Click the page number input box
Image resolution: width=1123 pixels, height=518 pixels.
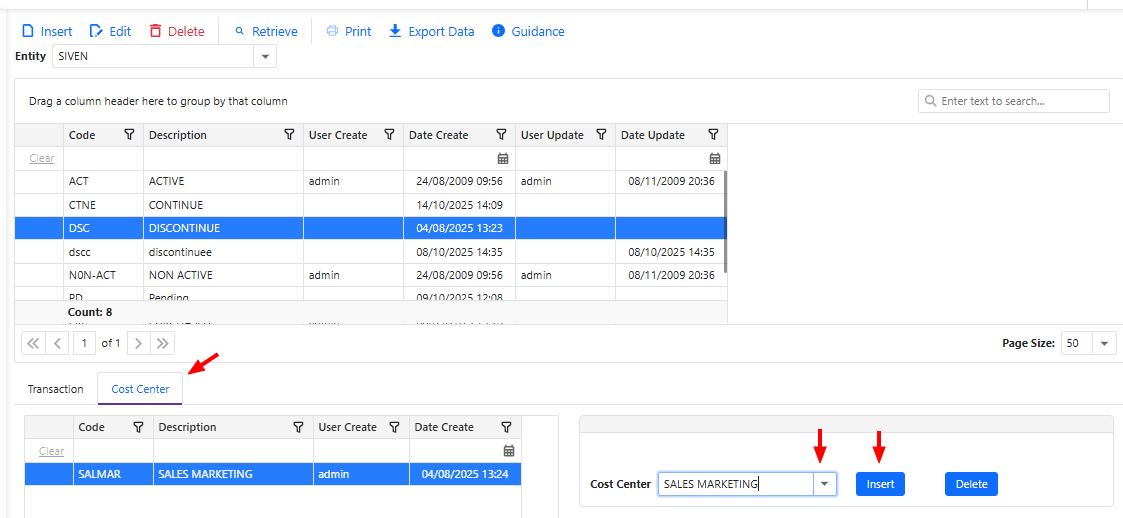pos(85,343)
